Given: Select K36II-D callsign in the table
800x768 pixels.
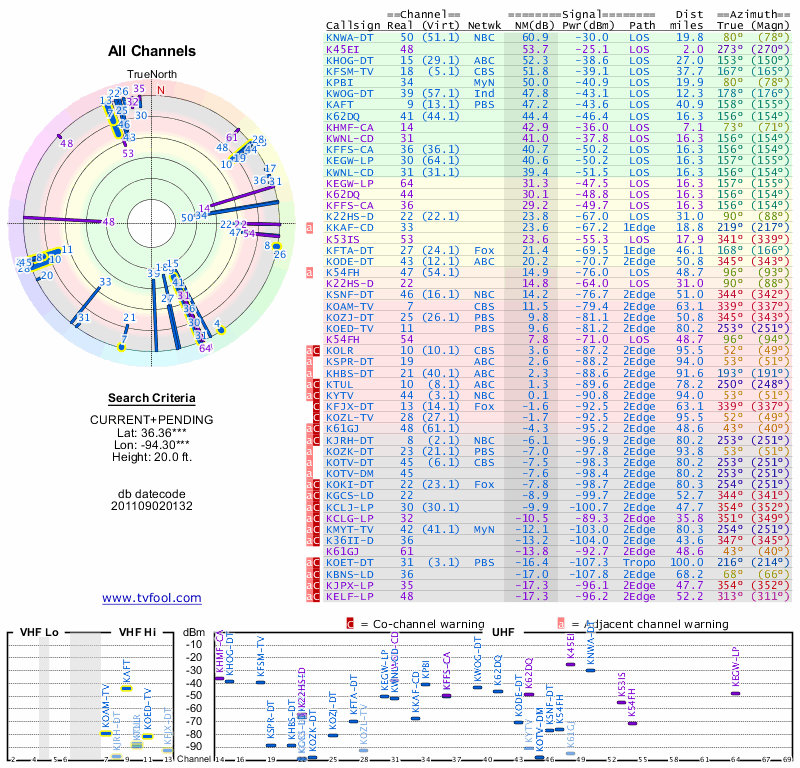Looking at the screenshot, I should (349, 540).
